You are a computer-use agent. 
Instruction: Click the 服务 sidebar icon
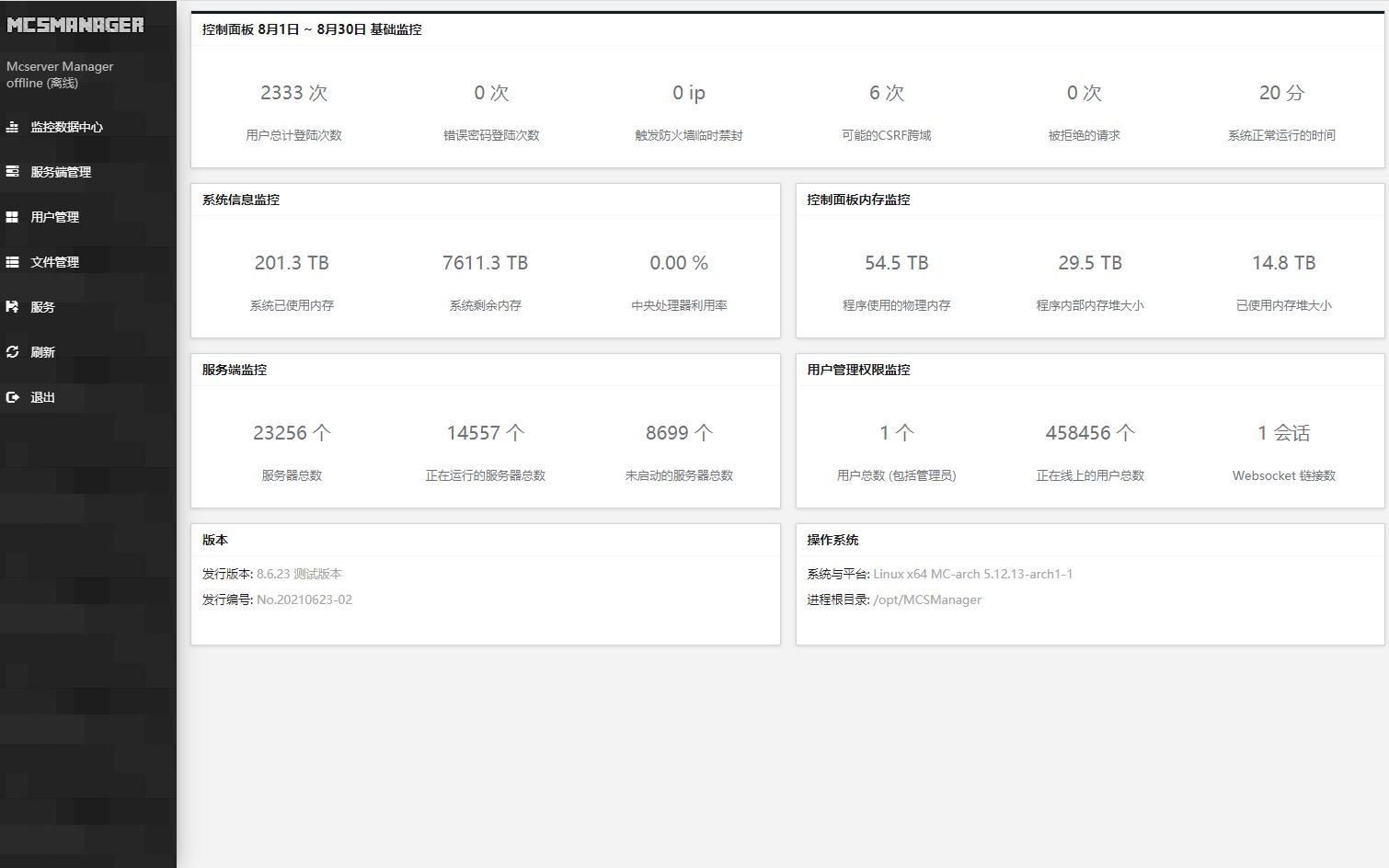pos(12,307)
